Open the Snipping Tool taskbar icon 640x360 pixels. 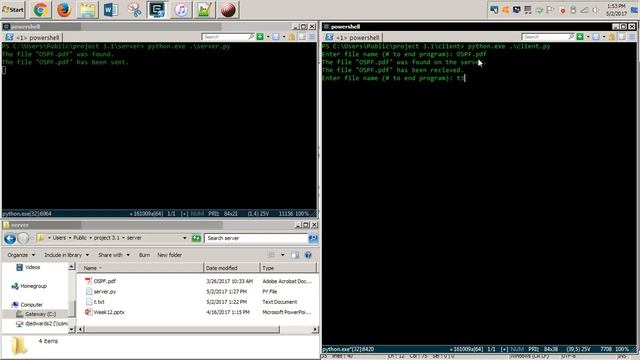134,9
